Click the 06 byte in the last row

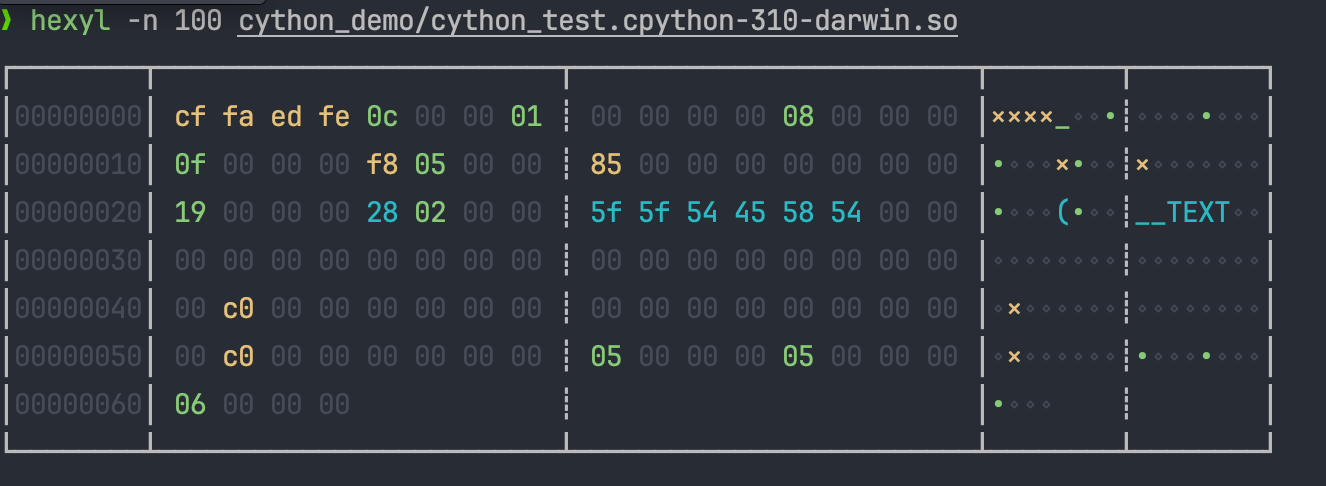click(190, 404)
